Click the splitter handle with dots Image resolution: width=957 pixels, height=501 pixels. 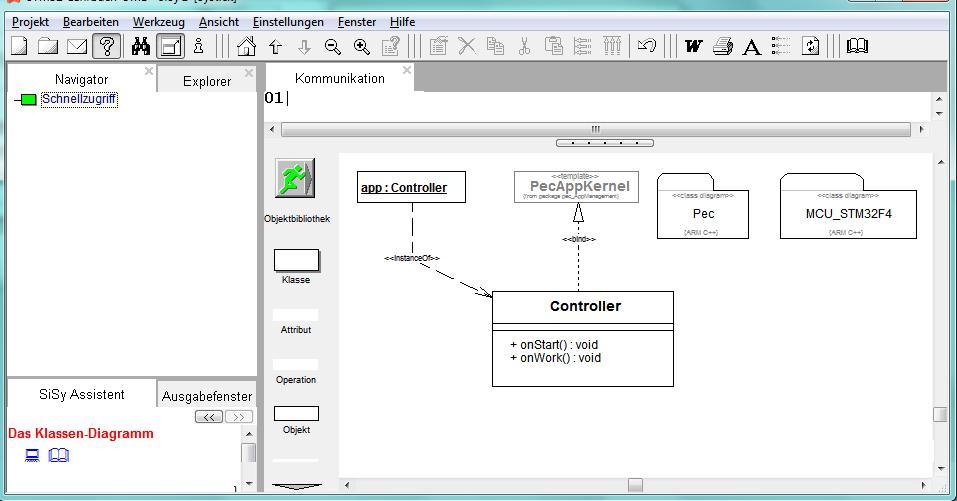click(605, 143)
